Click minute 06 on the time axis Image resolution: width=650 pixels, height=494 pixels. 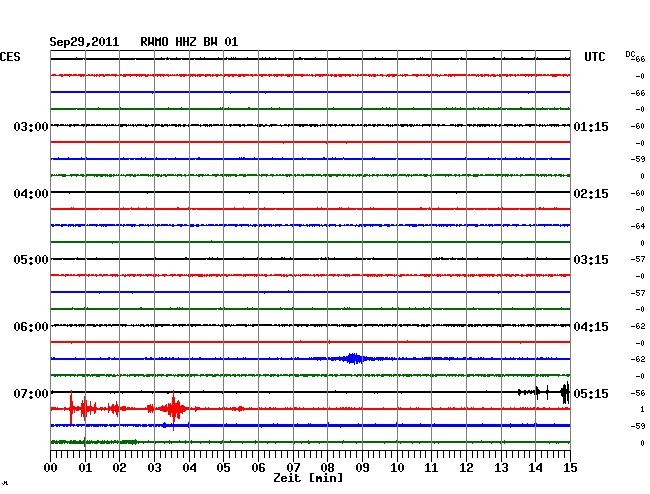coord(258,467)
